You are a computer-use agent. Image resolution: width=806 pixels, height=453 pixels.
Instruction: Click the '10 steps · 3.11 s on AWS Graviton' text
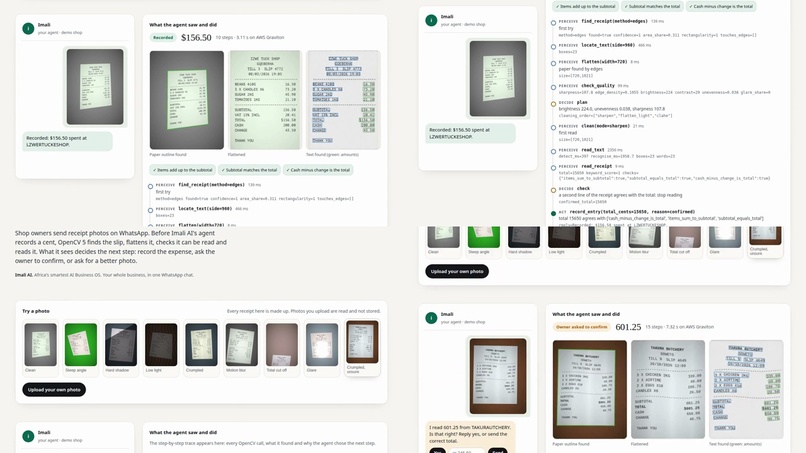click(250, 38)
